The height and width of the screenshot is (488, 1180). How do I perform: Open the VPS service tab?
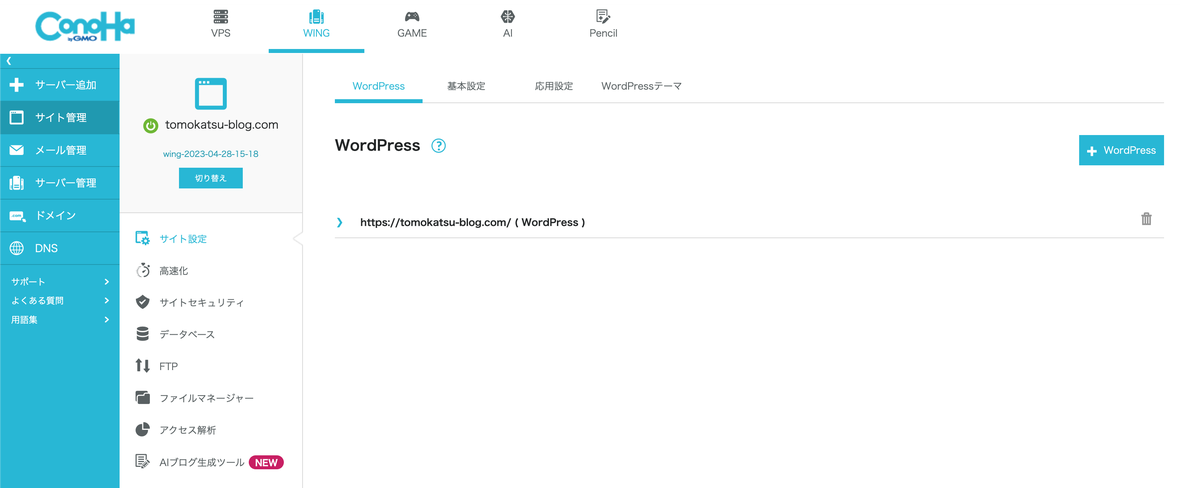[220, 25]
